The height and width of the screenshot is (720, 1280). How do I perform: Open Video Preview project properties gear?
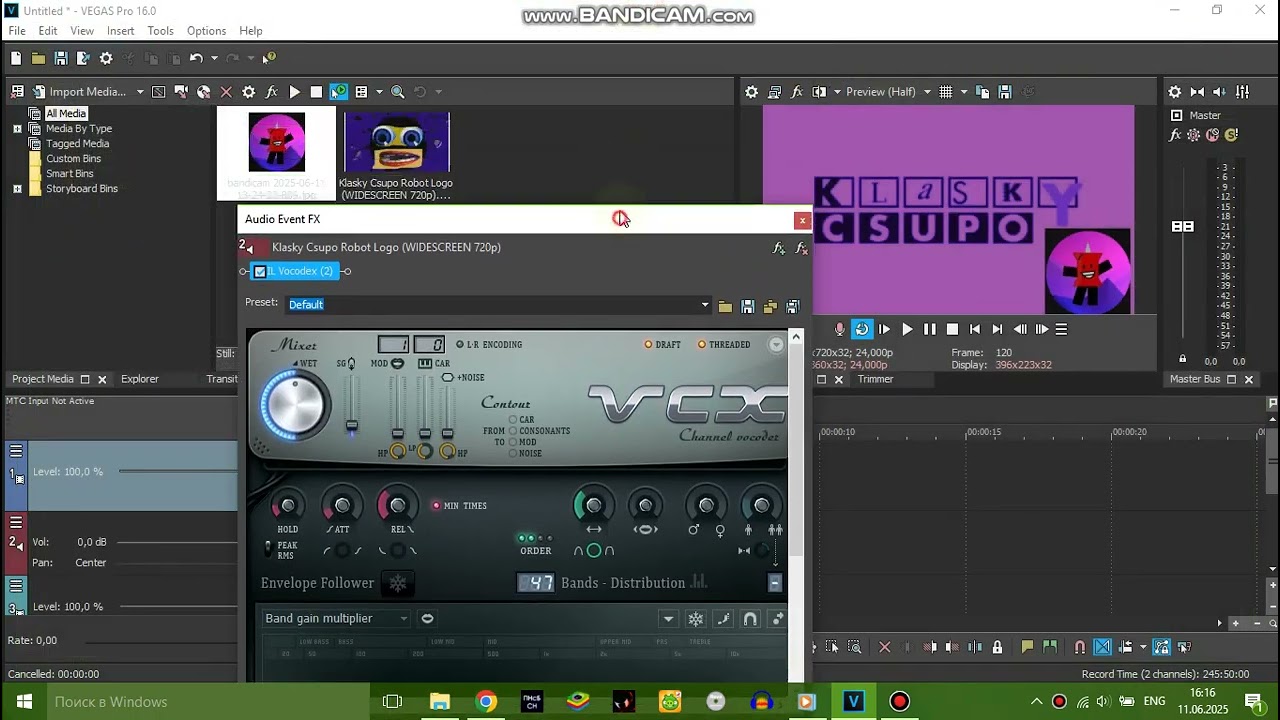751,92
